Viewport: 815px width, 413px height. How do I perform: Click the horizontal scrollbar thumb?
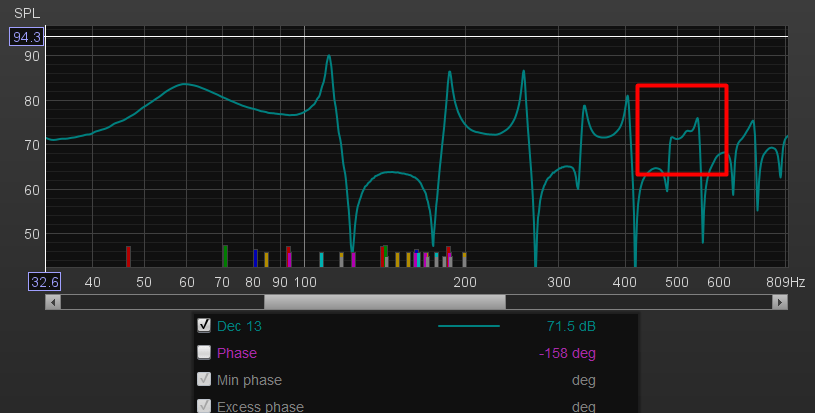click(385, 302)
